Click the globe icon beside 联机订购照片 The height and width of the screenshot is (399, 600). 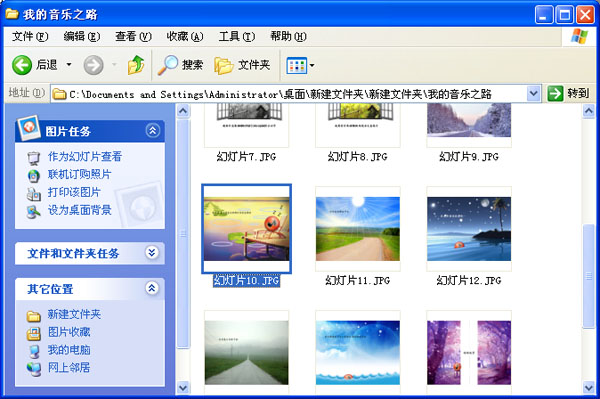34,176
